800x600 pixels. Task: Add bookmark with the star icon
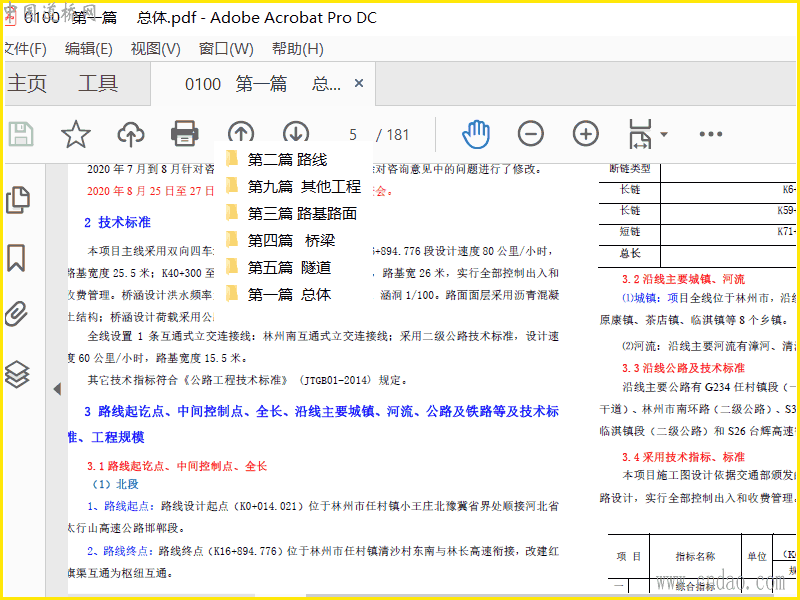pyautogui.click(x=76, y=134)
